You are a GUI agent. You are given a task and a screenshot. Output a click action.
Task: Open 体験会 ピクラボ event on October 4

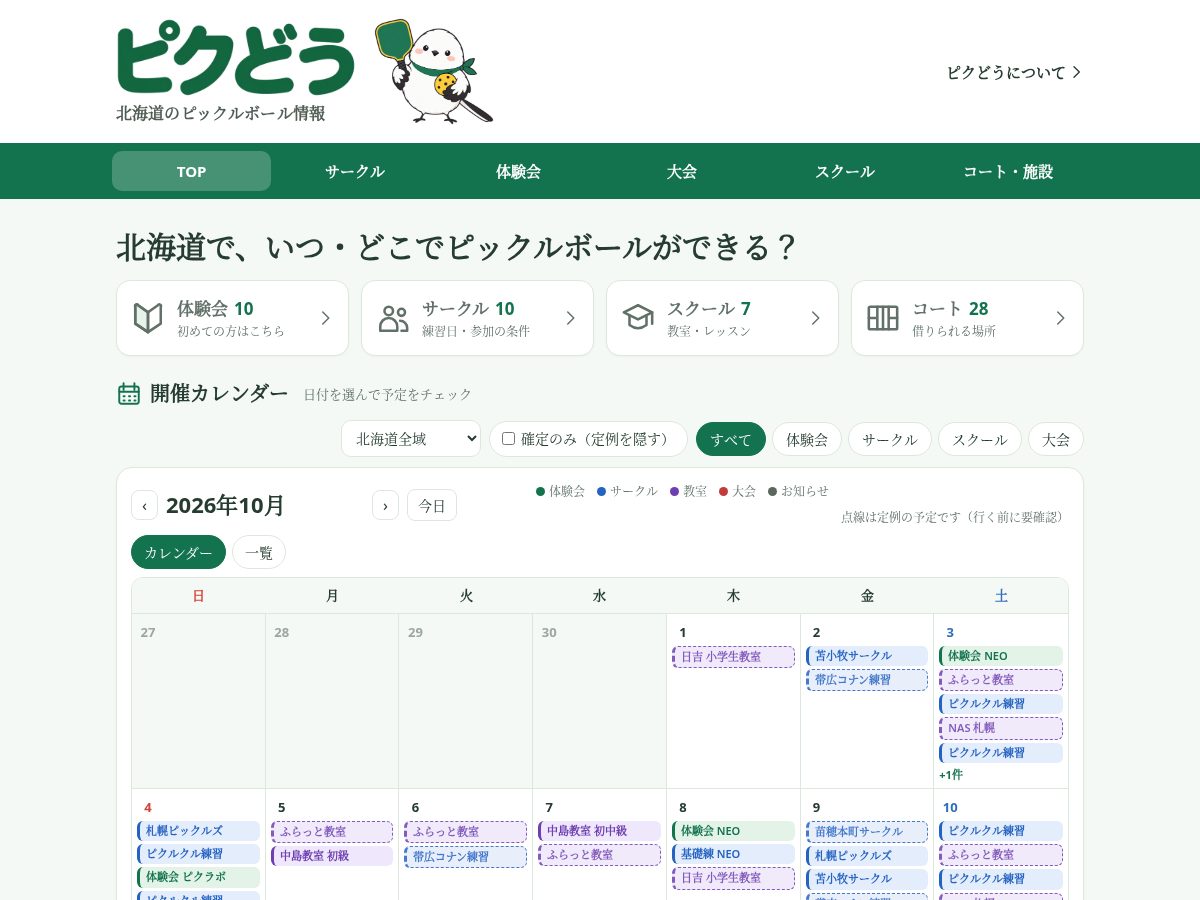pyautogui.click(x=198, y=877)
